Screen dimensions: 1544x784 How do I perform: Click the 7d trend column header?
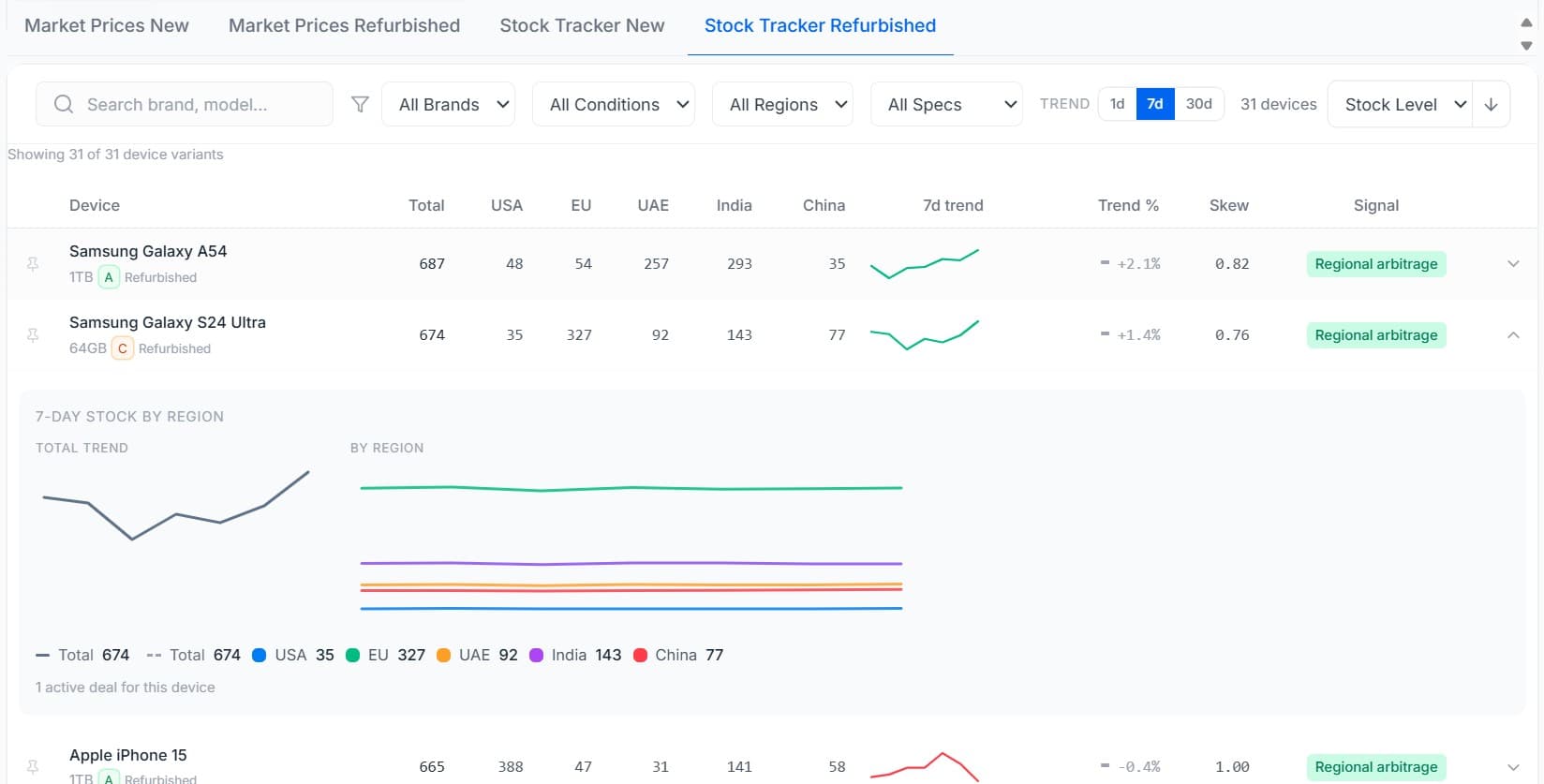click(x=953, y=205)
